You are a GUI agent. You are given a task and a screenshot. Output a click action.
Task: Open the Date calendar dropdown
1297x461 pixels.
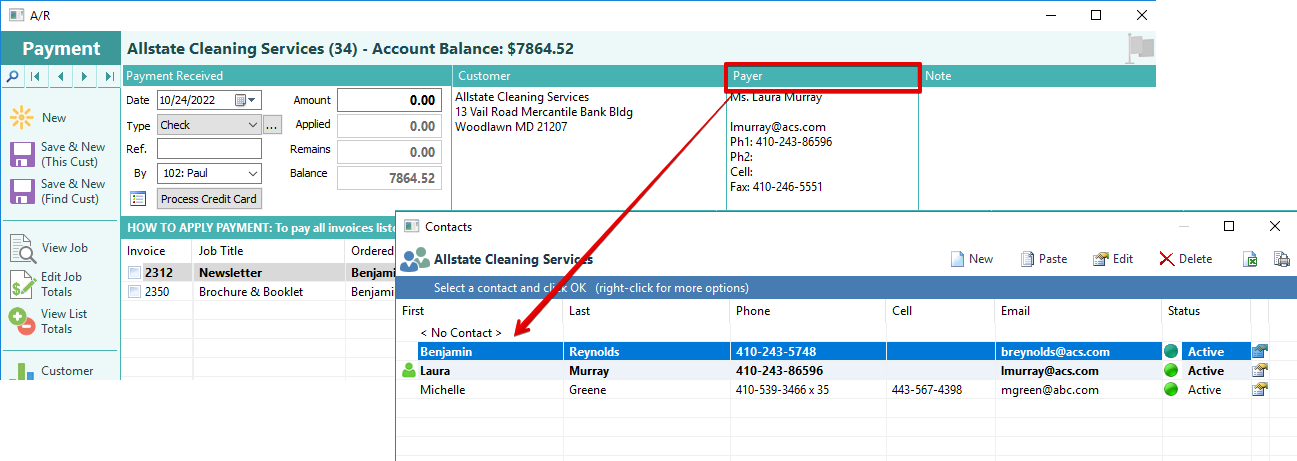pyautogui.click(x=246, y=100)
